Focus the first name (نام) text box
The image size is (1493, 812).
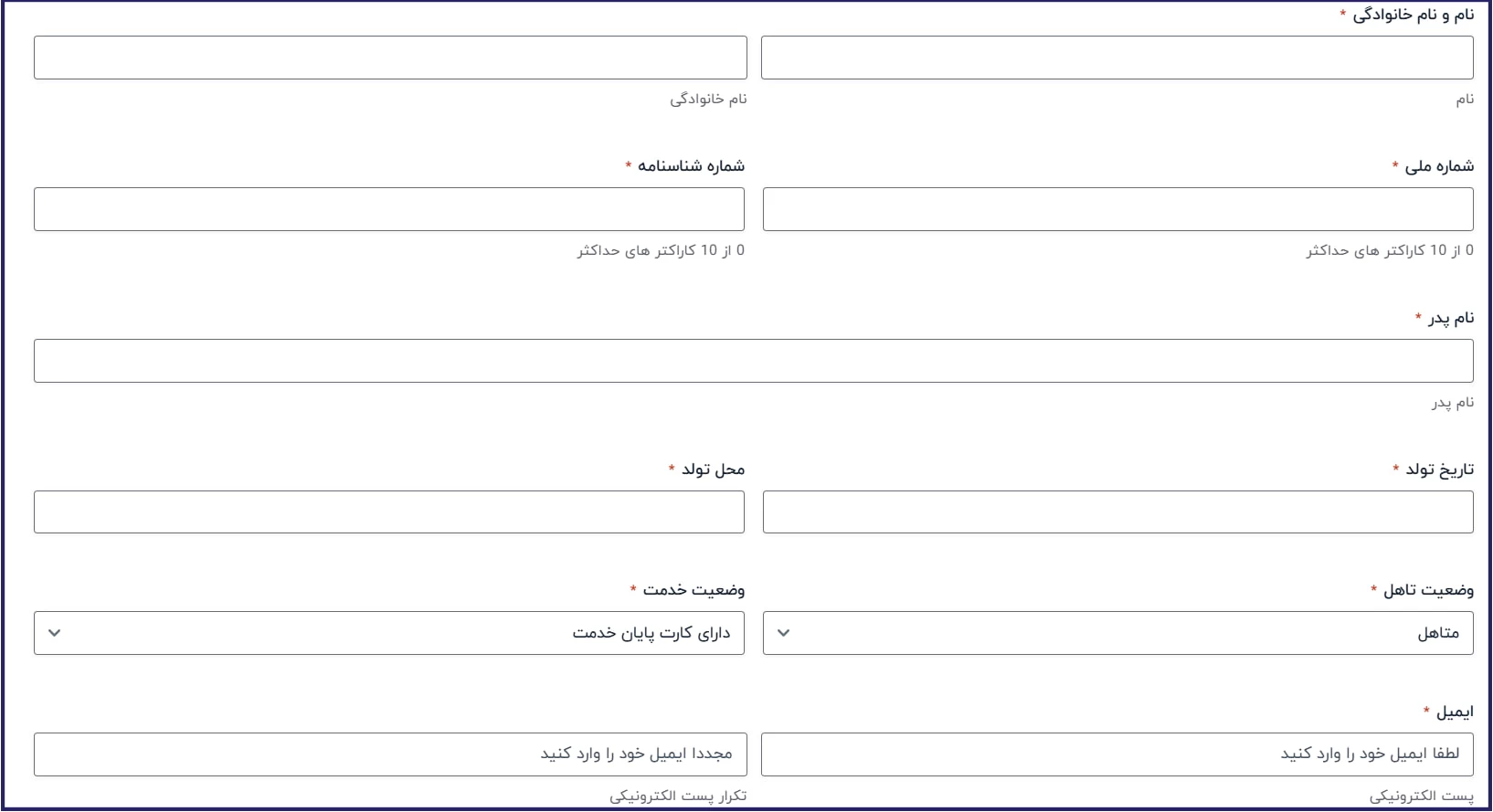(1117, 58)
